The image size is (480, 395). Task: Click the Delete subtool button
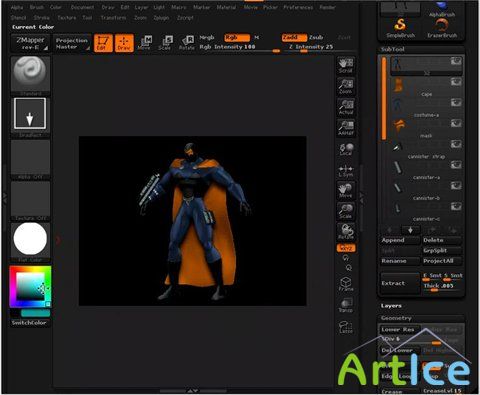442,240
